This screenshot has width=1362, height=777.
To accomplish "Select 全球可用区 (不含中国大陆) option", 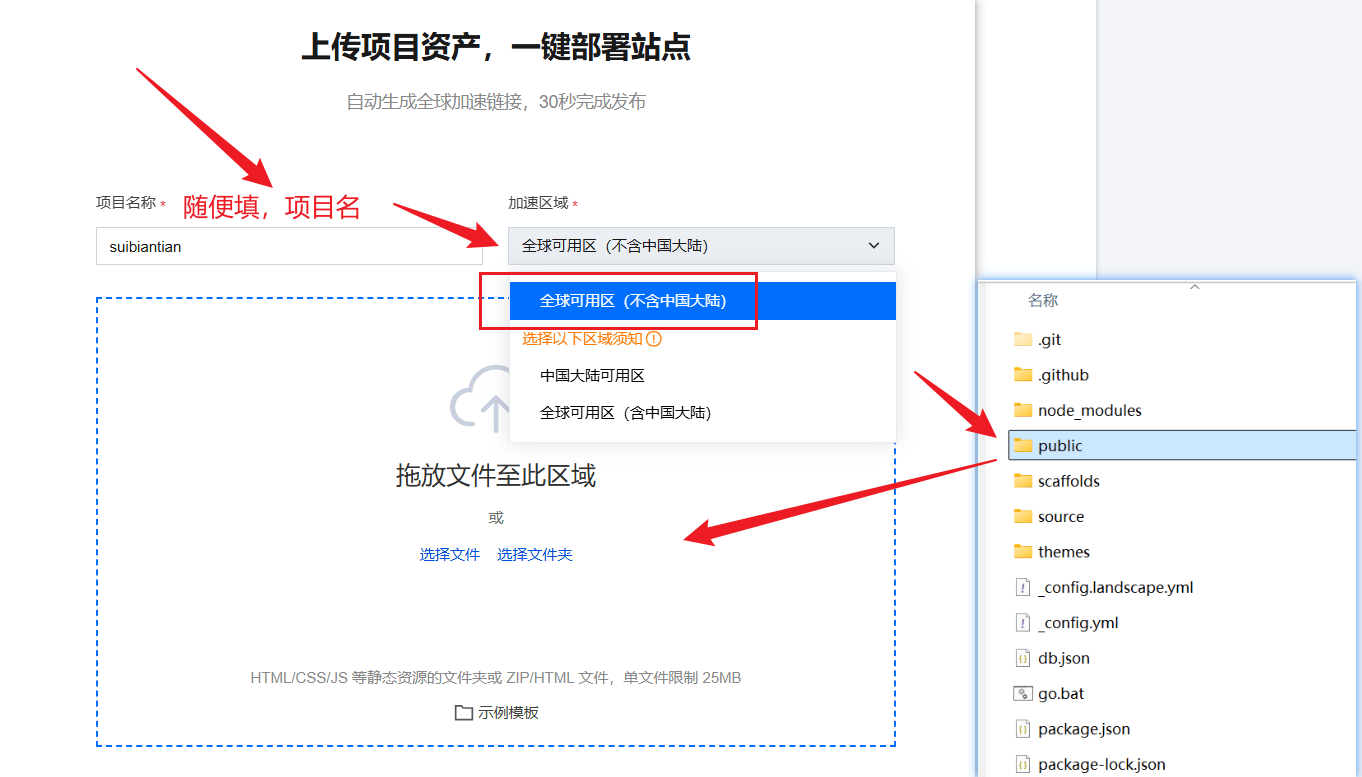I will (x=633, y=301).
